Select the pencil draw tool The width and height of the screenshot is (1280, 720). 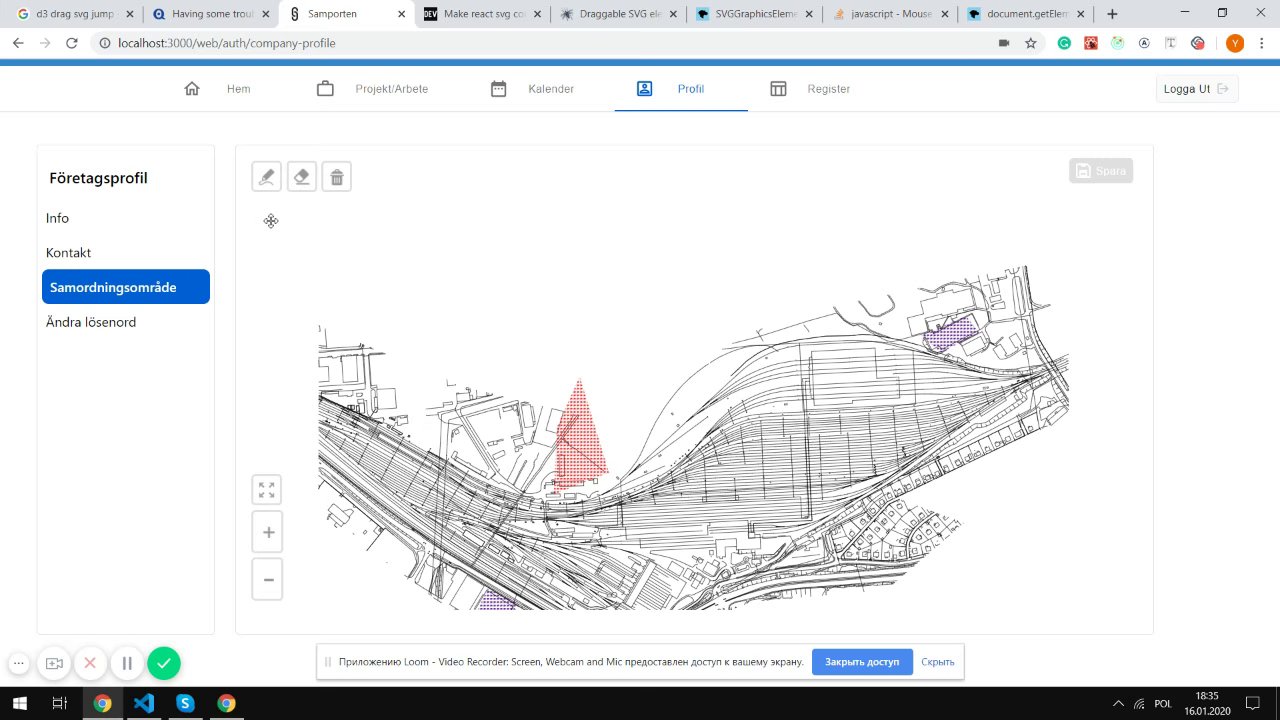tap(266, 177)
